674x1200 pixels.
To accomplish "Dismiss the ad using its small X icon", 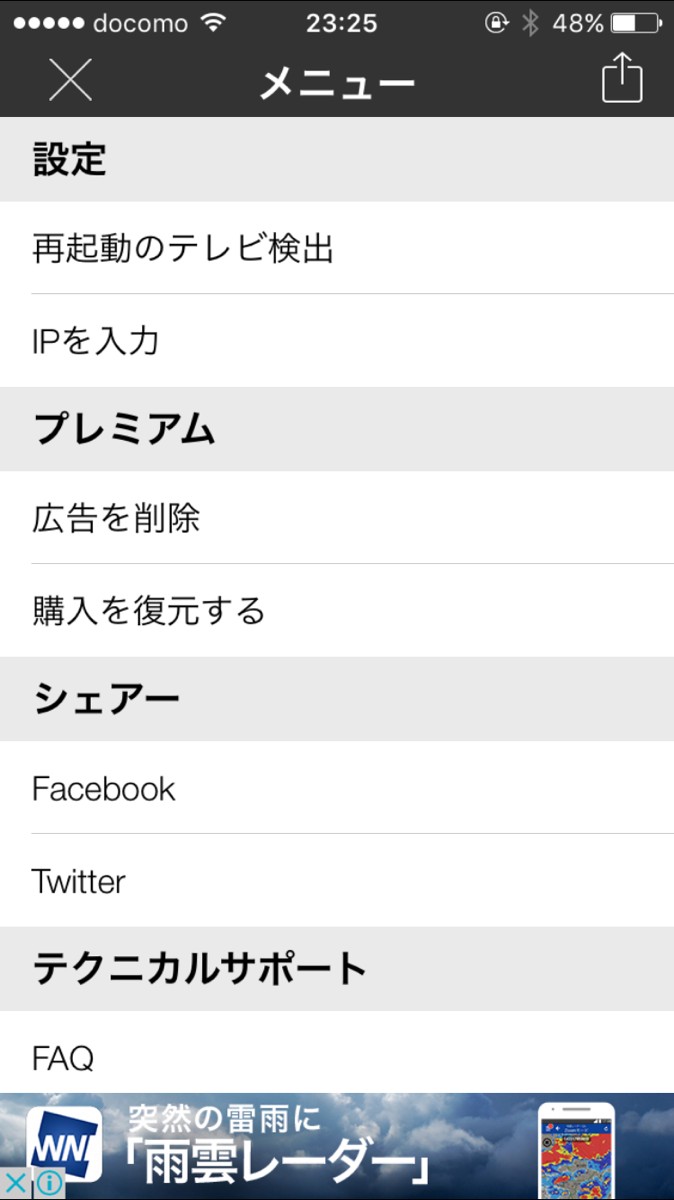I will pyautogui.click(x=16, y=1183).
